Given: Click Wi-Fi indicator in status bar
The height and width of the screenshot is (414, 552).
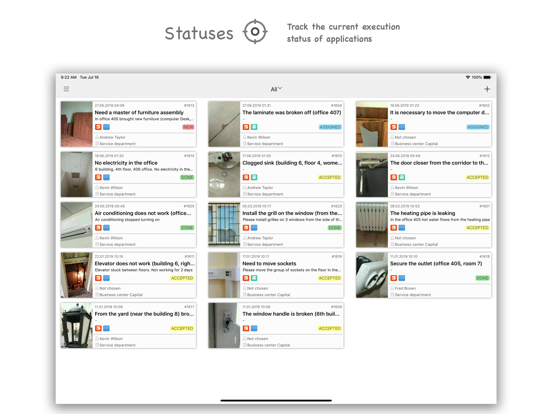Looking at the screenshot, I should pyautogui.click(x=468, y=77).
